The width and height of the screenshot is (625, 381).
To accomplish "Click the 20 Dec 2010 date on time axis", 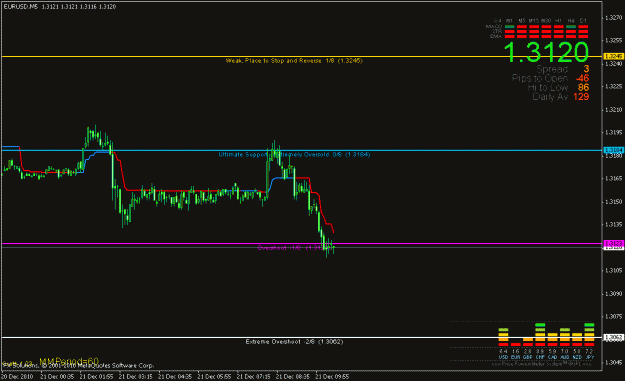I will [18, 377].
